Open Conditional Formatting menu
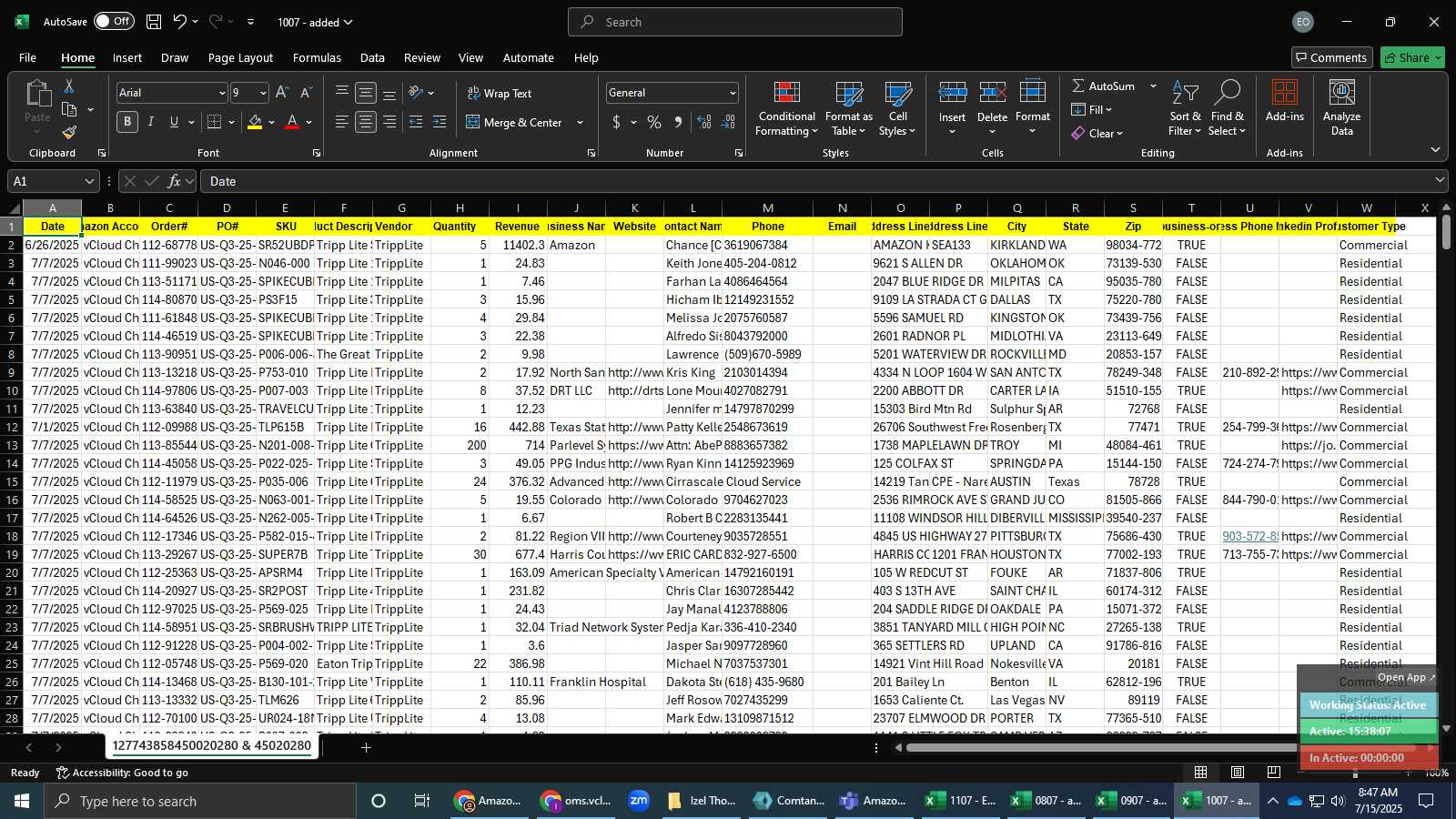The width and height of the screenshot is (1456, 819). 786,109
